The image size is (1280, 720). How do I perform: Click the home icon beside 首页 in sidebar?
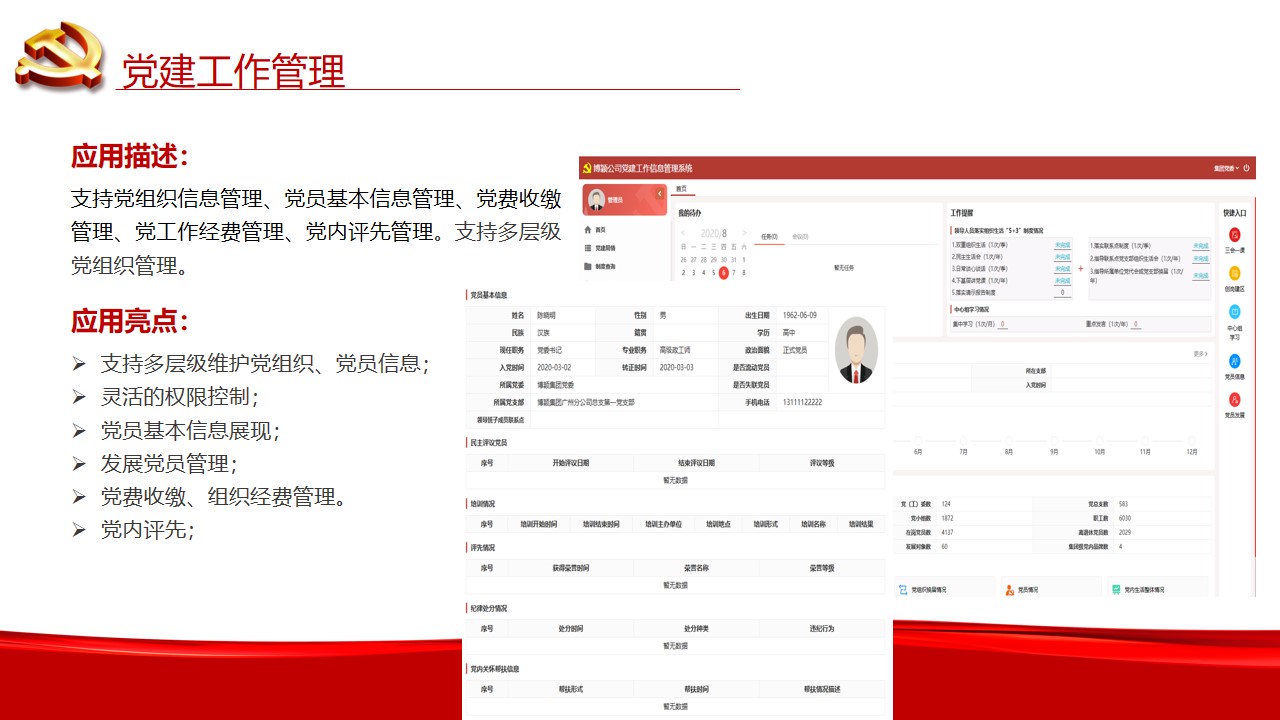click(588, 230)
